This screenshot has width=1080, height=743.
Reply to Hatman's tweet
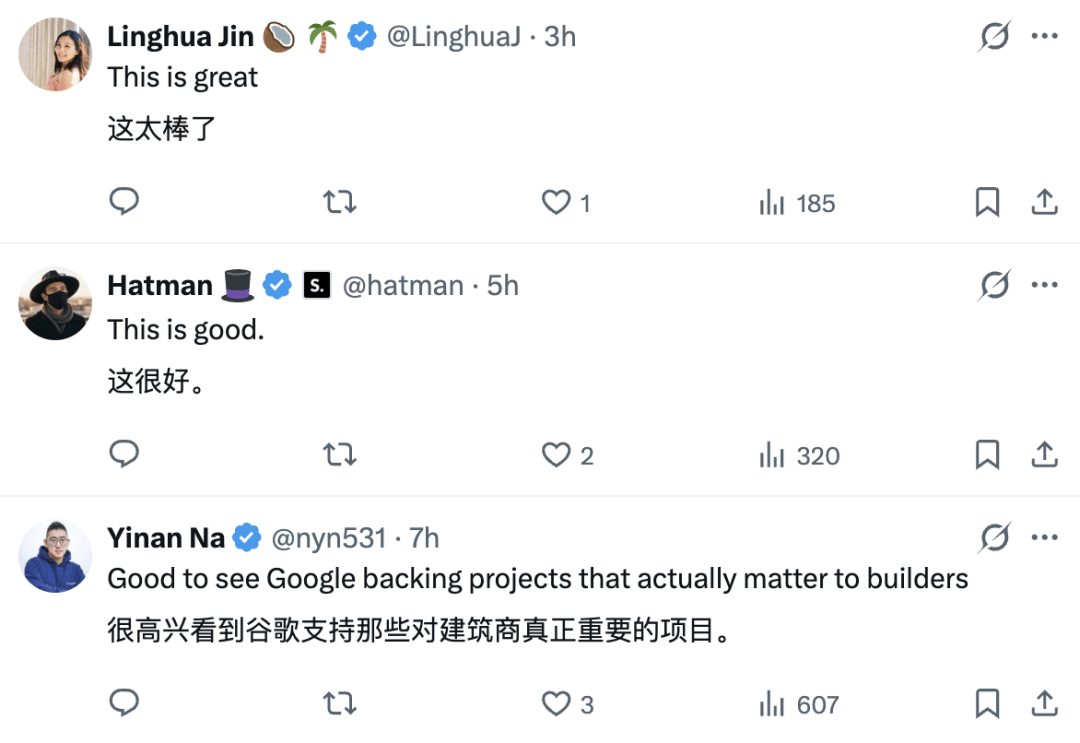(123, 456)
